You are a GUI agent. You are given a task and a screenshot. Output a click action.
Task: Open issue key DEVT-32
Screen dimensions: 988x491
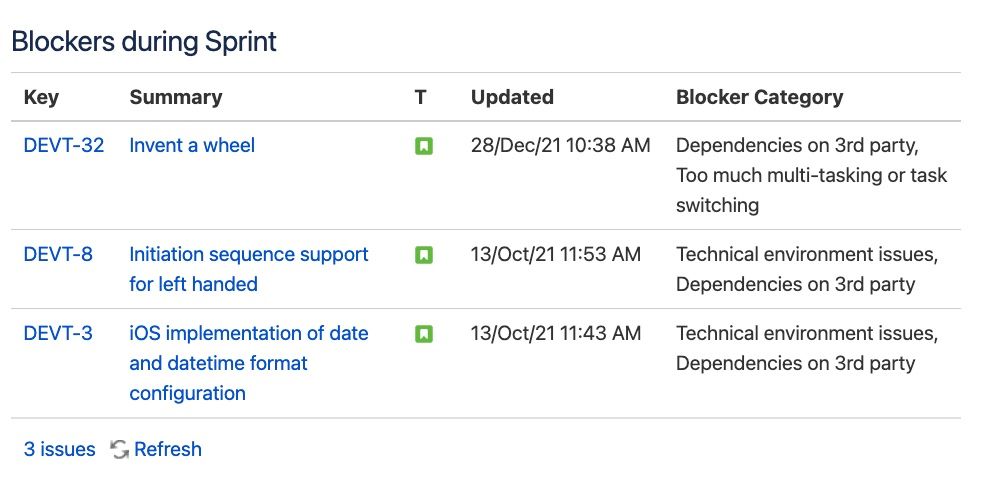tap(64, 146)
